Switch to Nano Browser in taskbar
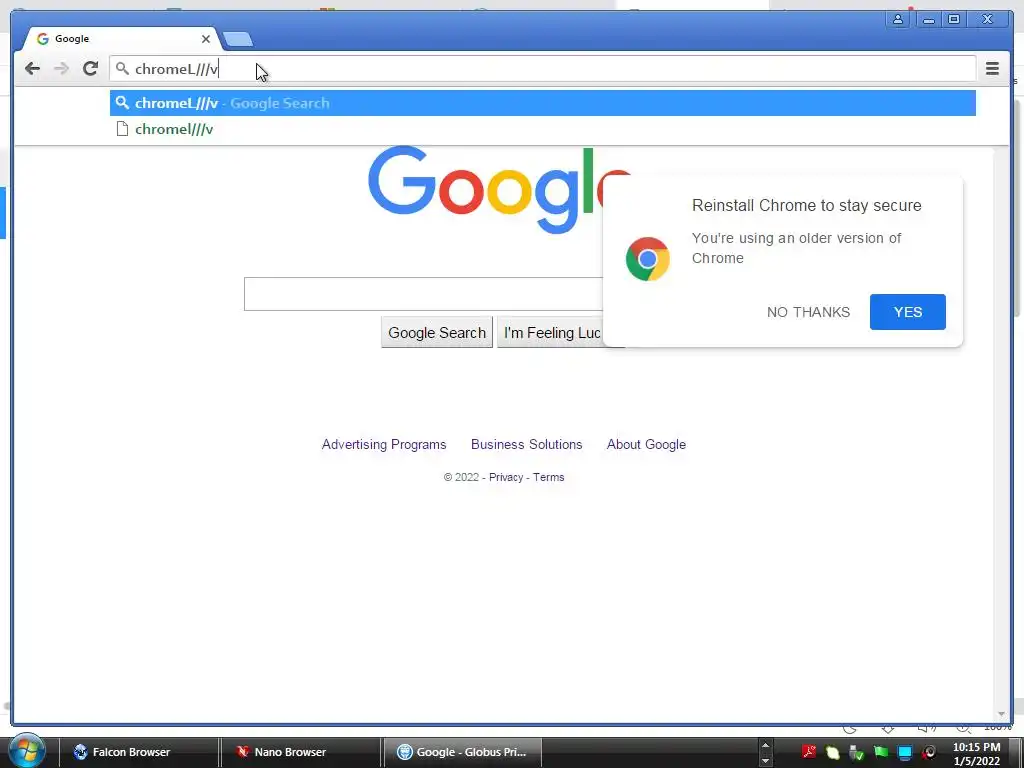This screenshot has width=1024, height=768. click(299, 752)
